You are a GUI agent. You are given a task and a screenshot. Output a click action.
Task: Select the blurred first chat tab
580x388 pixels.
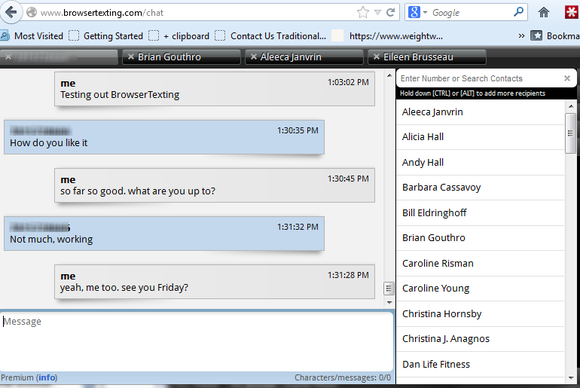click(x=59, y=57)
